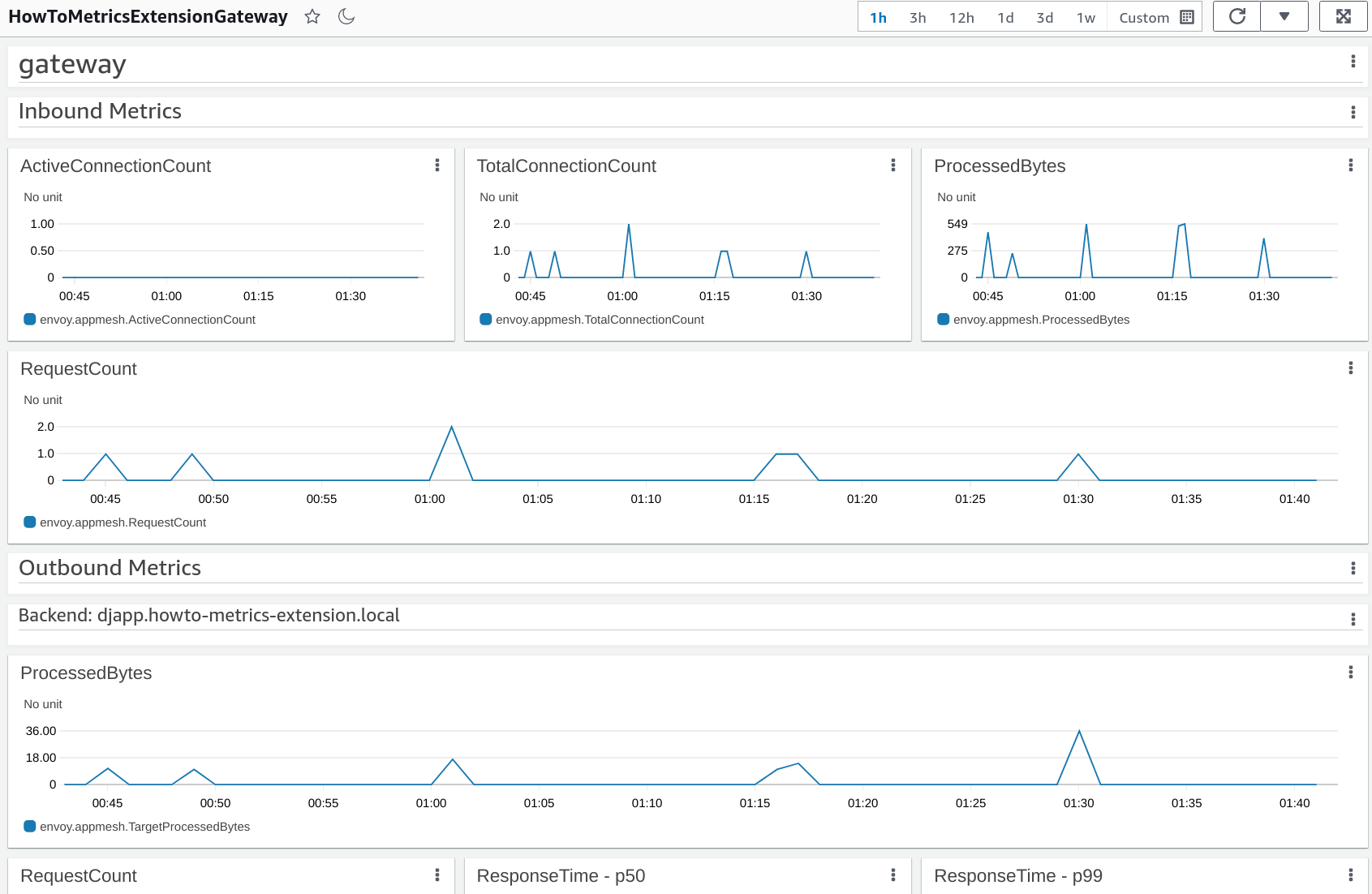The width and height of the screenshot is (1372, 894).
Task: Open the refresh options dropdown arrow
Action: coord(1284,16)
